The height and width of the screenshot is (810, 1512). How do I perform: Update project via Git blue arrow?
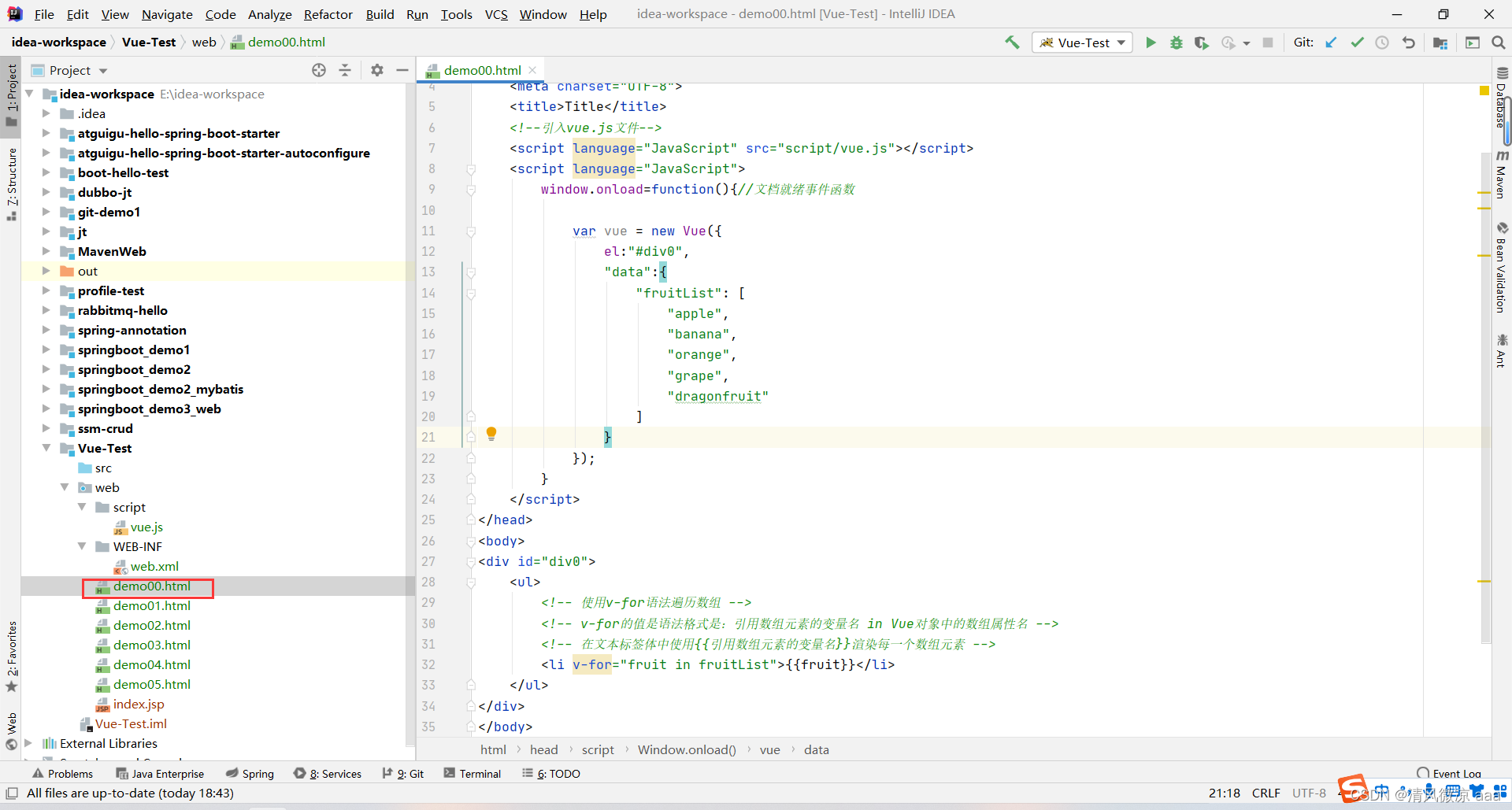tap(1331, 43)
